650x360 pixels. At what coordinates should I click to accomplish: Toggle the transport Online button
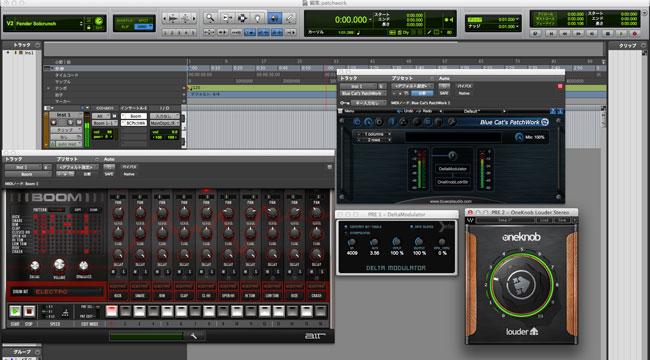[536, 34]
